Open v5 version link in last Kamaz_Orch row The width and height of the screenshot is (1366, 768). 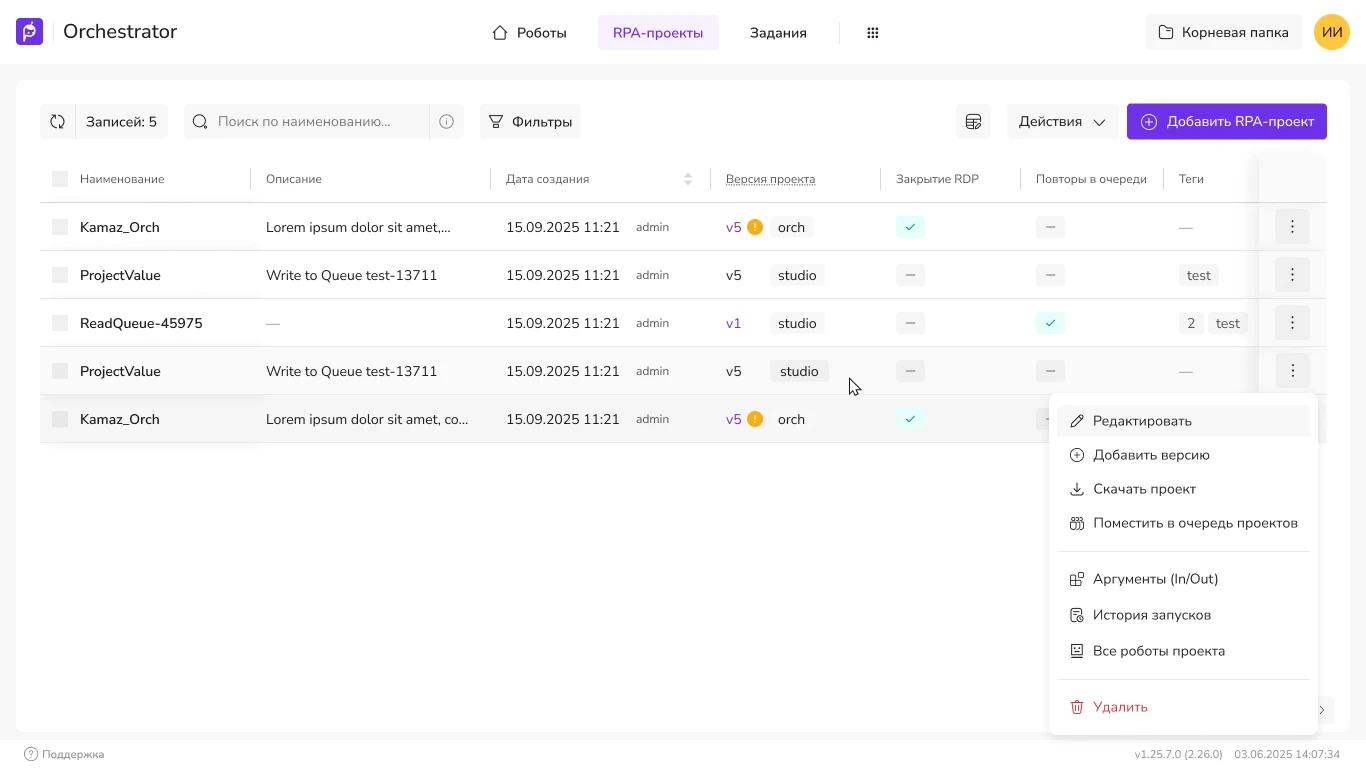[733, 419]
